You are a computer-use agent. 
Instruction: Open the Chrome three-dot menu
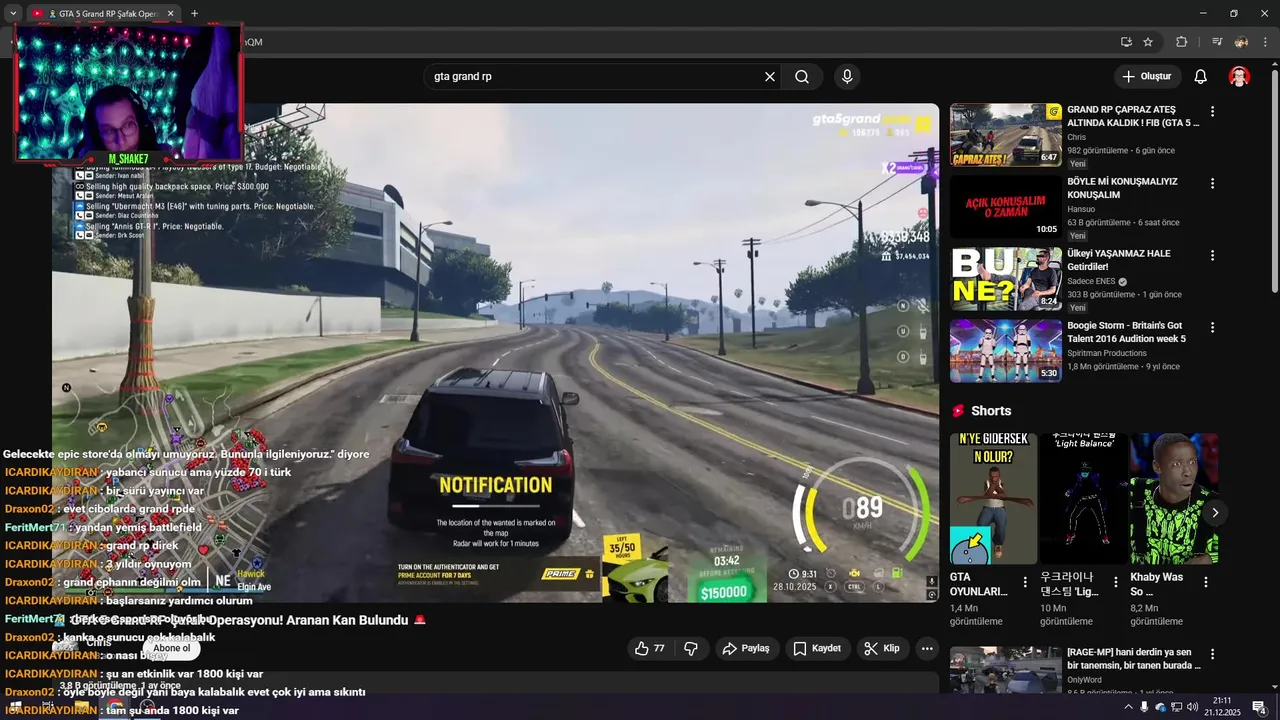tap(1265, 42)
